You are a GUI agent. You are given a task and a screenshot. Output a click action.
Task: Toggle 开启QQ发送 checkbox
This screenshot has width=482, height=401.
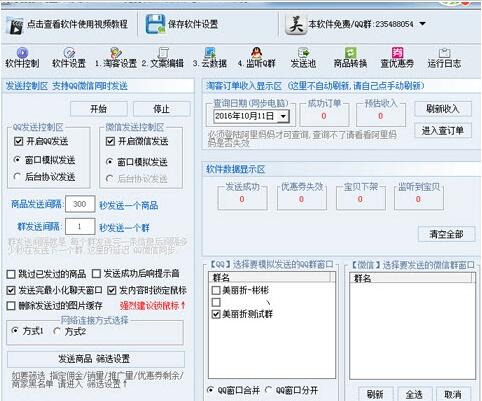[18, 141]
